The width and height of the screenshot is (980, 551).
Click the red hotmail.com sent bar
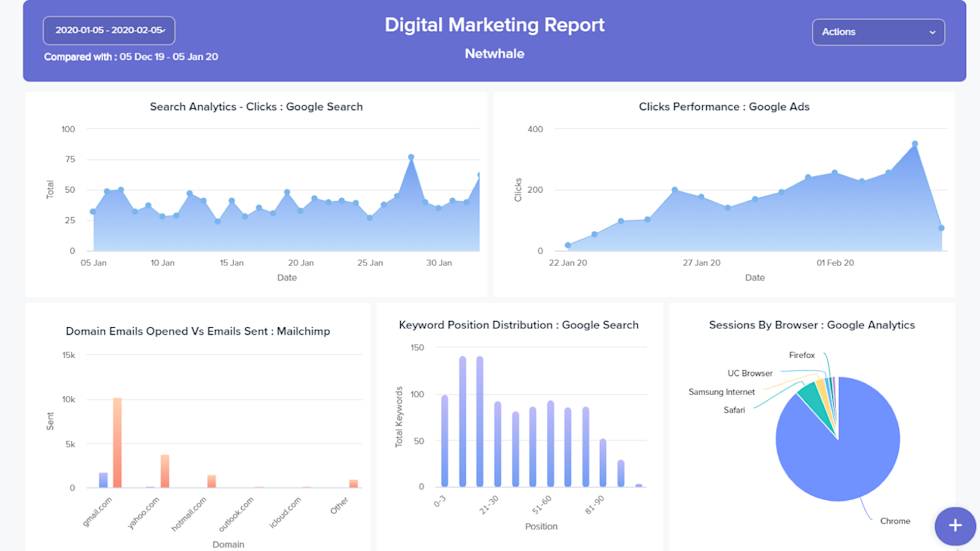click(211, 481)
